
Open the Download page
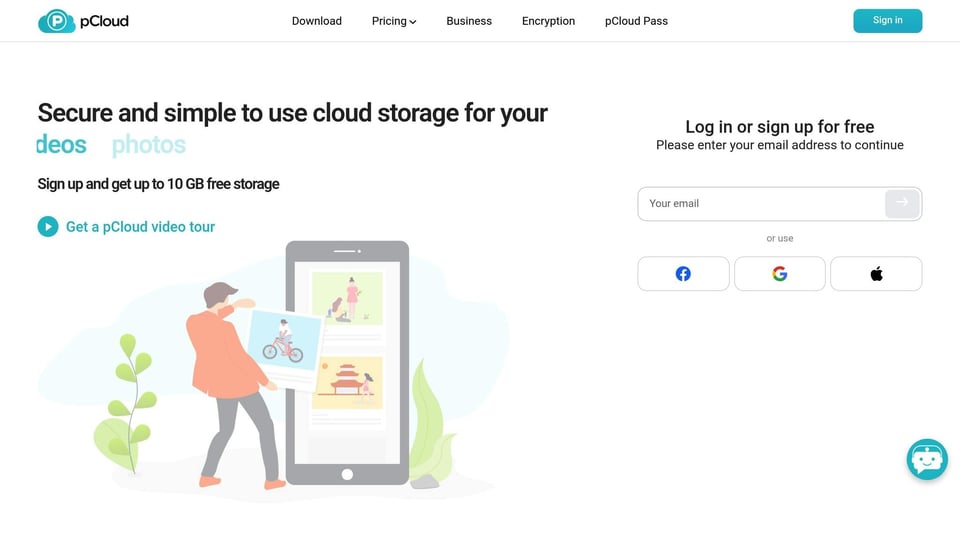pyautogui.click(x=317, y=21)
